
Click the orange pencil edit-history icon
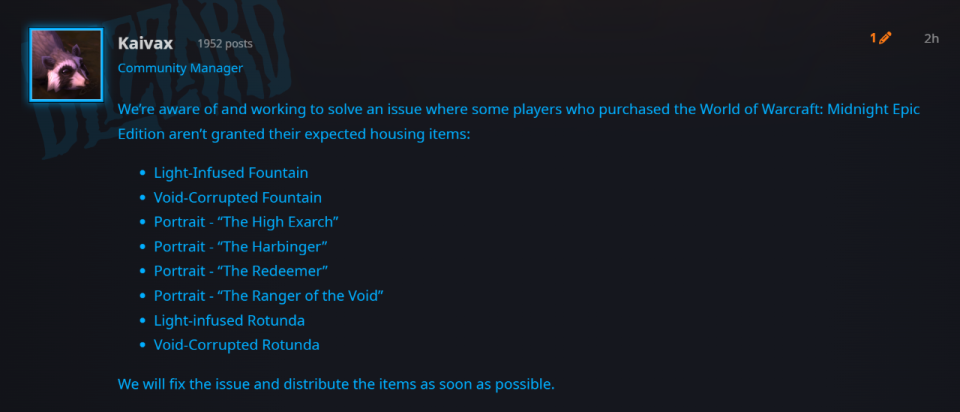885,38
